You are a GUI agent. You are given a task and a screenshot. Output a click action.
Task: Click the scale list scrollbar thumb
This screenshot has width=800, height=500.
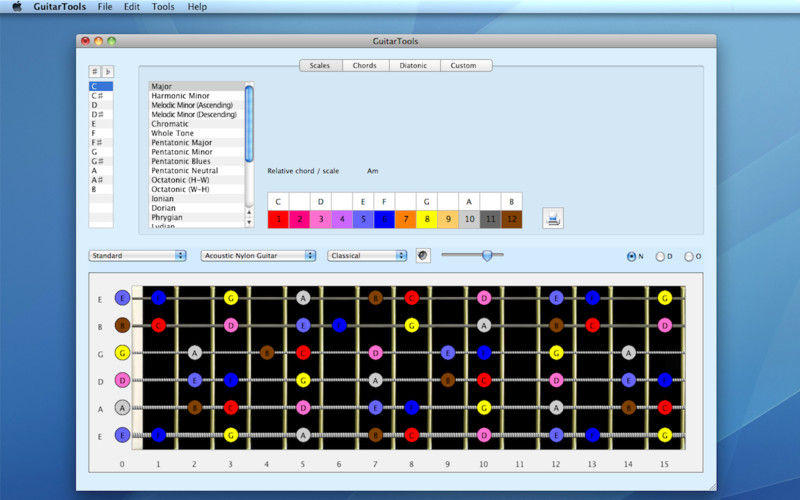click(249, 124)
